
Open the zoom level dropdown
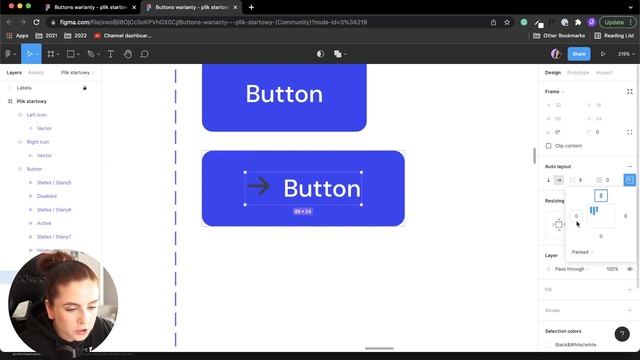pyautogui.click(x=626, y=54)
